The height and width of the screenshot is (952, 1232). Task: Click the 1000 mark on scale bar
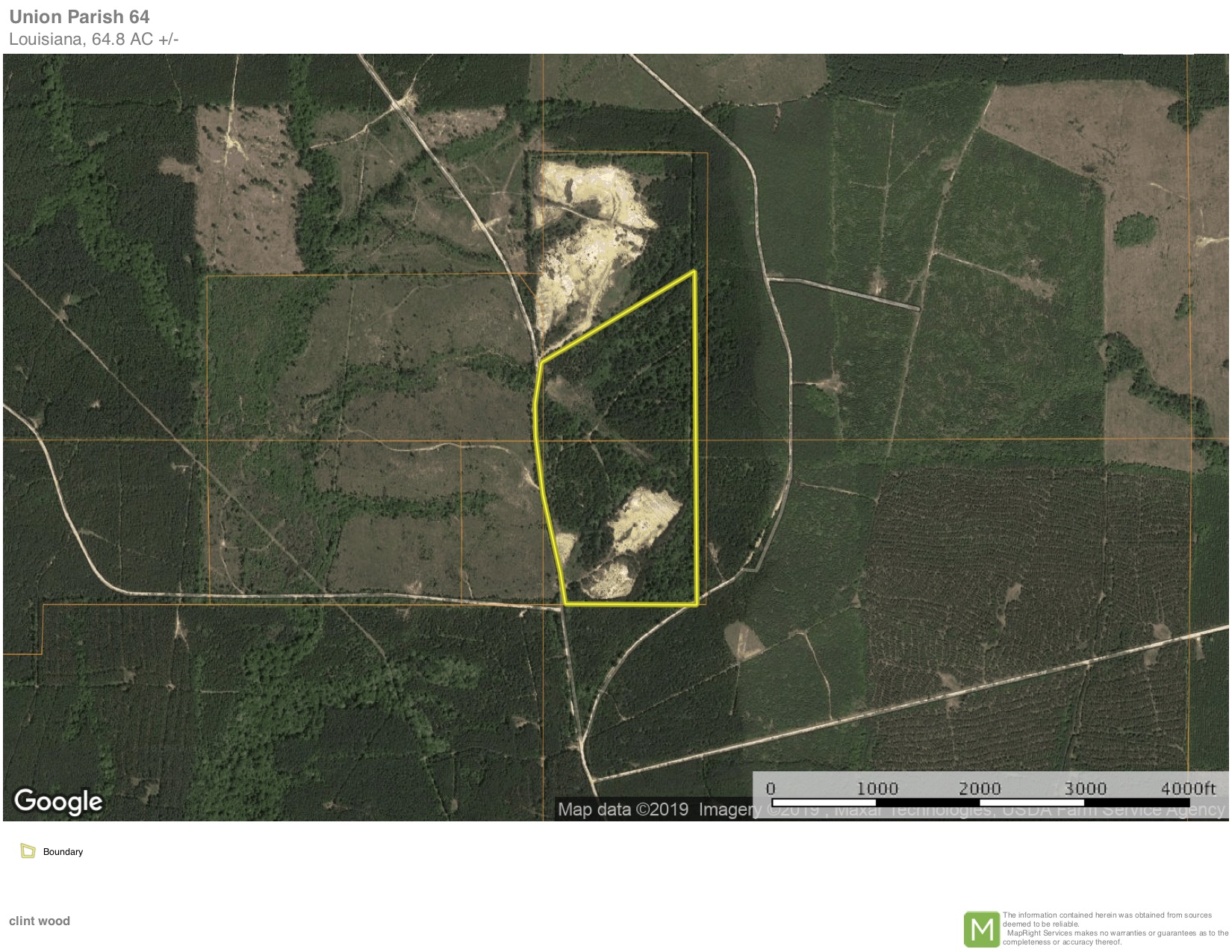coord(877,788)
